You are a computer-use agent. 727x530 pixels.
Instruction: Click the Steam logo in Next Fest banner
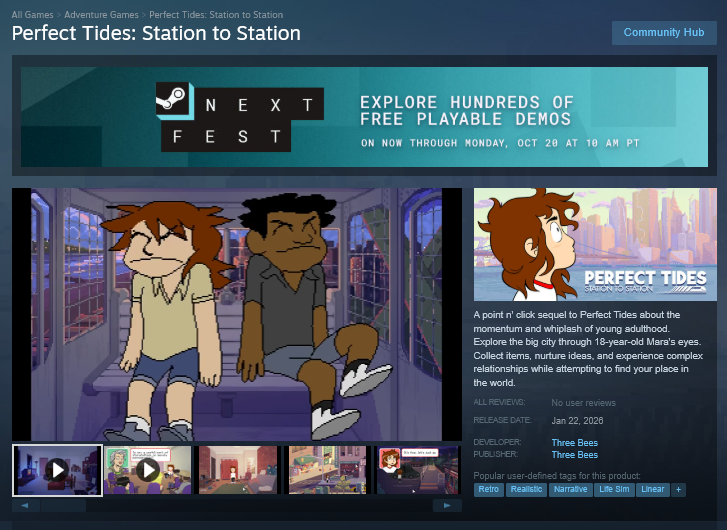pyautogui.click(x=171, y=101)
